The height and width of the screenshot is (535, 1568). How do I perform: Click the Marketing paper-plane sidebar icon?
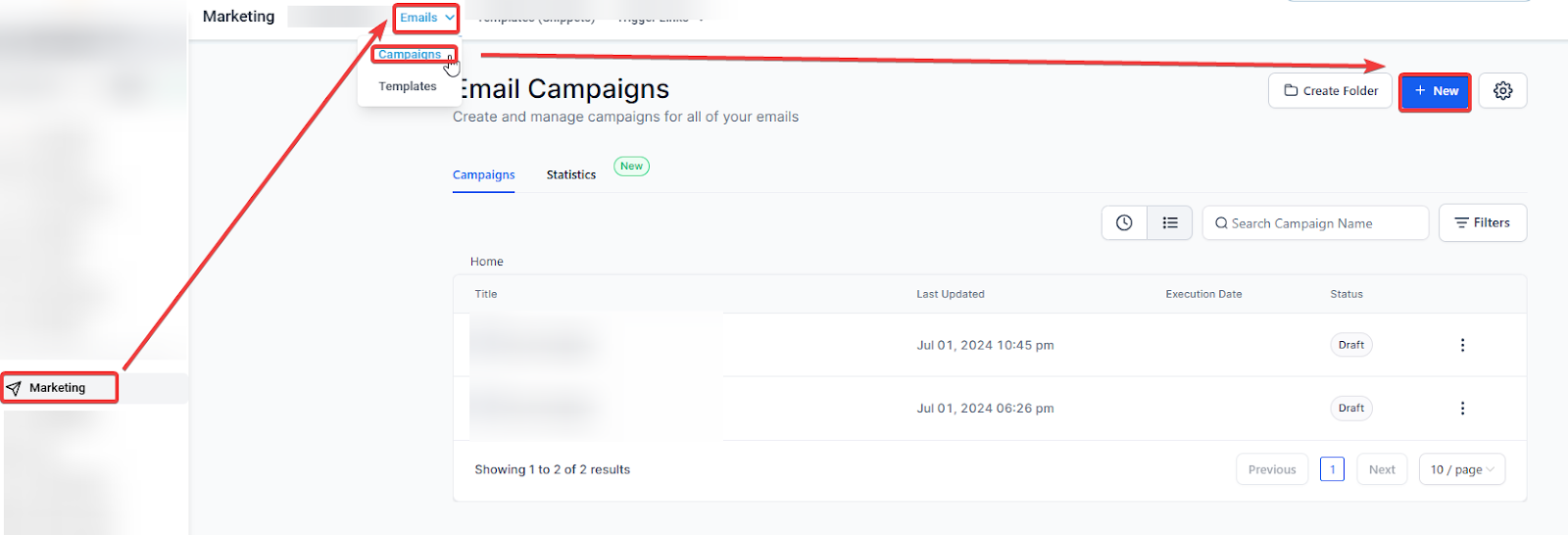click(x=14, y=389)
